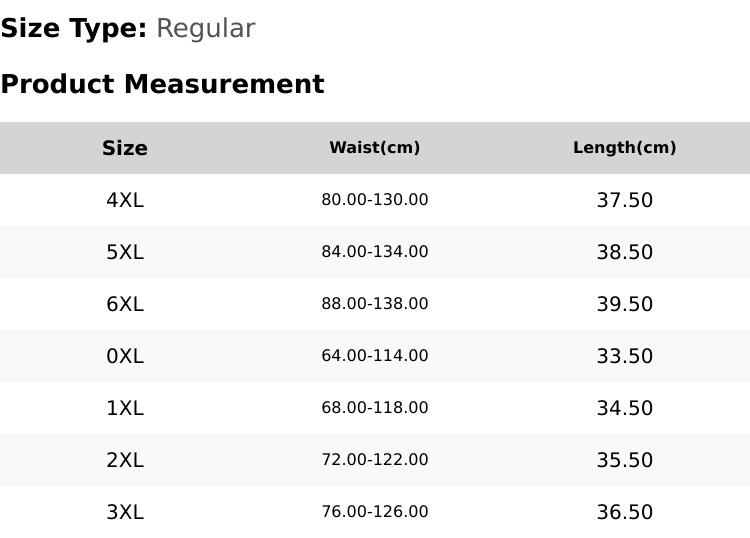Viewport: 750px width, 538px height.
Task: Click the 36.50 length value
Action: coord(625,513)
